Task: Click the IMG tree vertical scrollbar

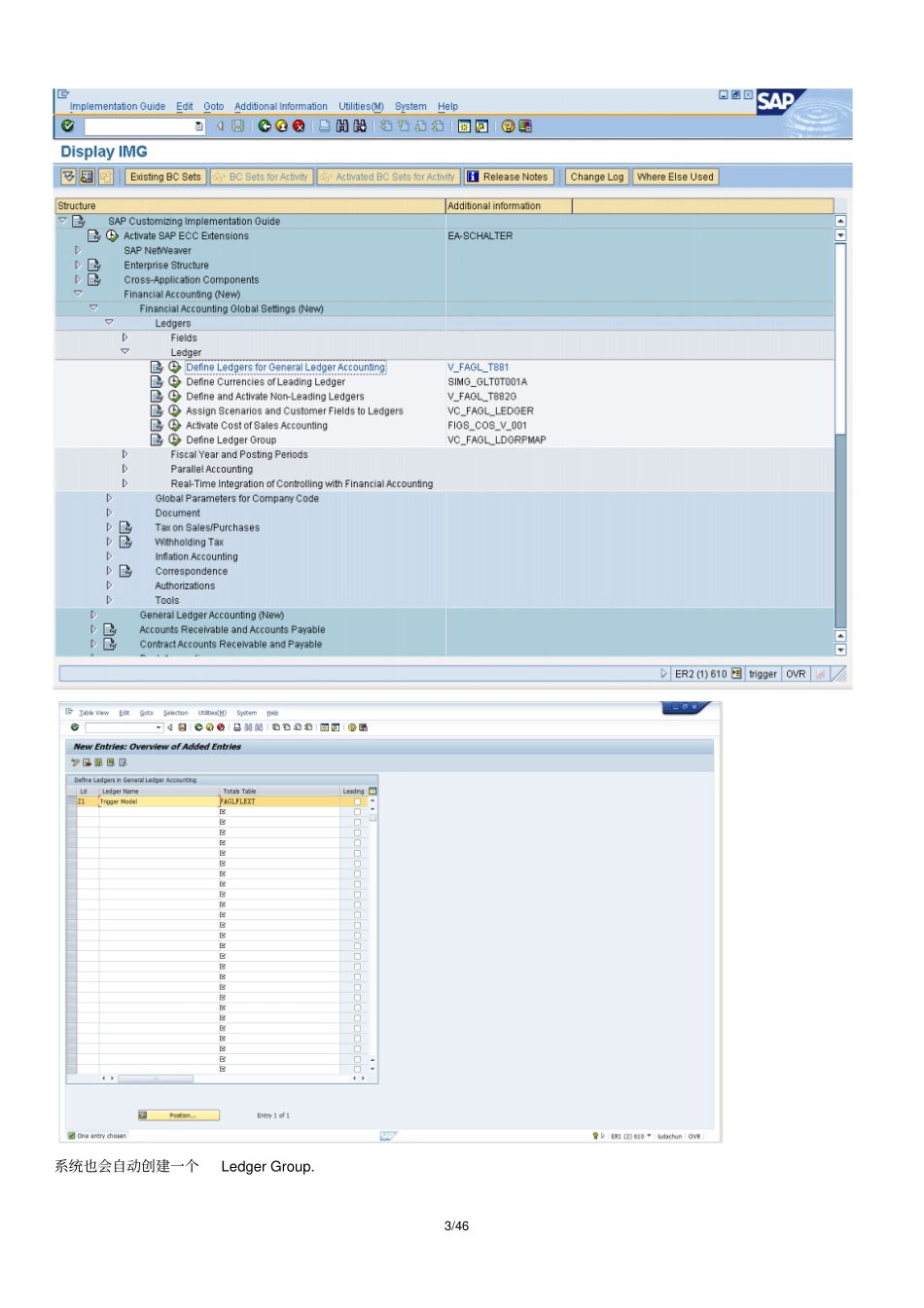Action: click(x=840, y=435)
